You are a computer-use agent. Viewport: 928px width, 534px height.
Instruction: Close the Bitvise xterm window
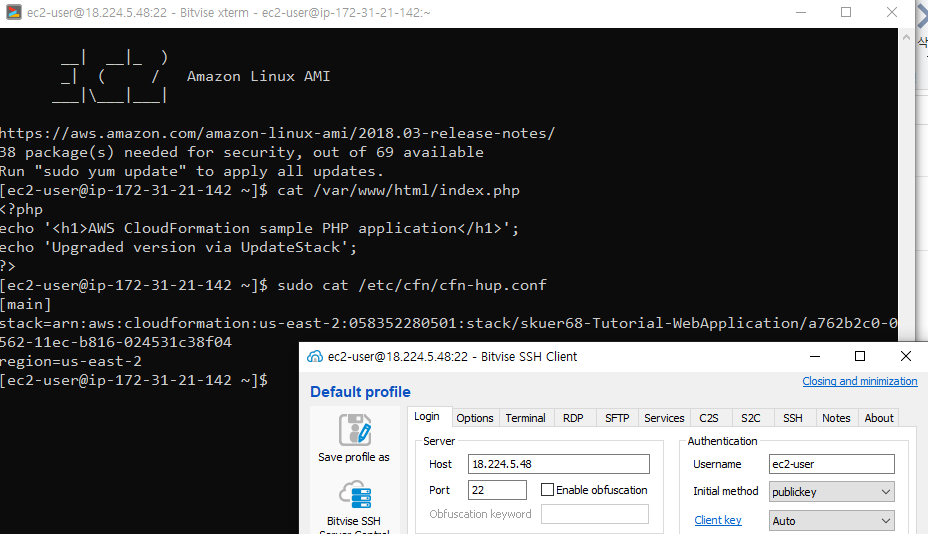click(891, 12)
